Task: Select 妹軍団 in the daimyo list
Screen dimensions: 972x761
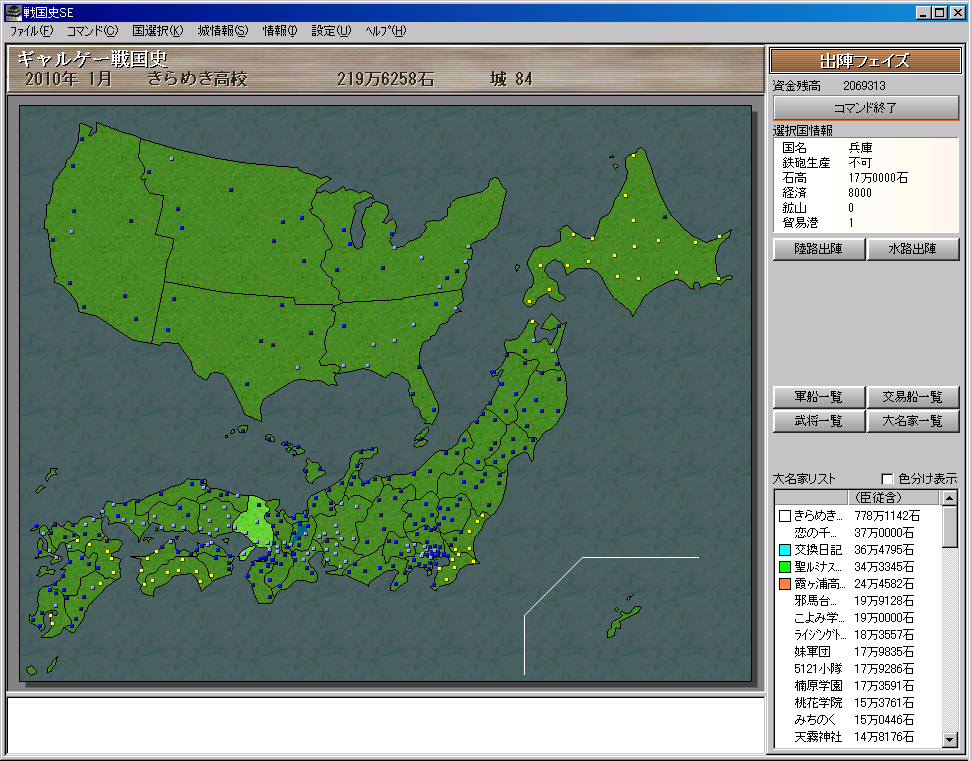Action: tap(858, 651)
